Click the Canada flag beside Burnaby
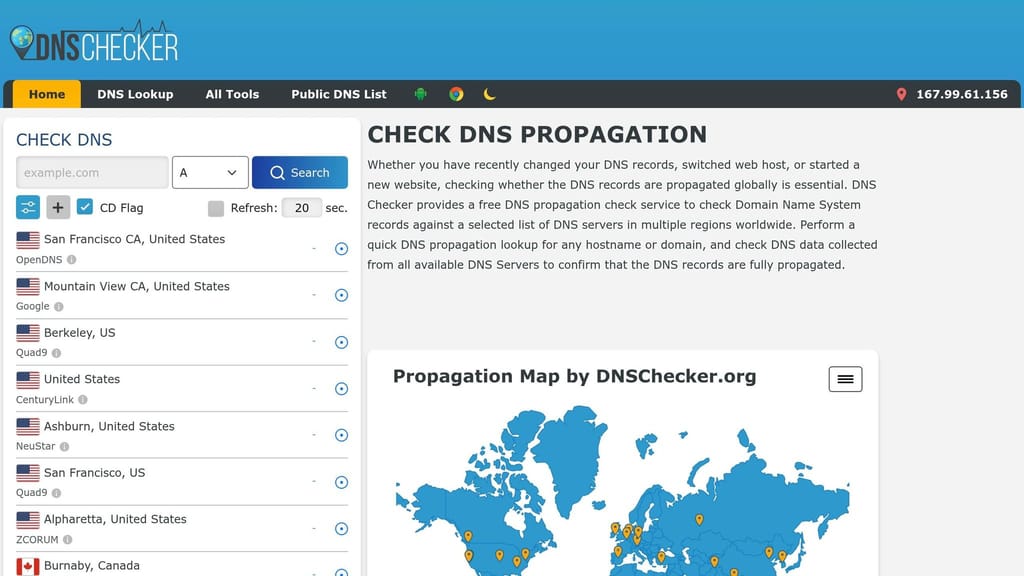The width and height of the screenshot is (1024, 576). [x=28, y=566]
